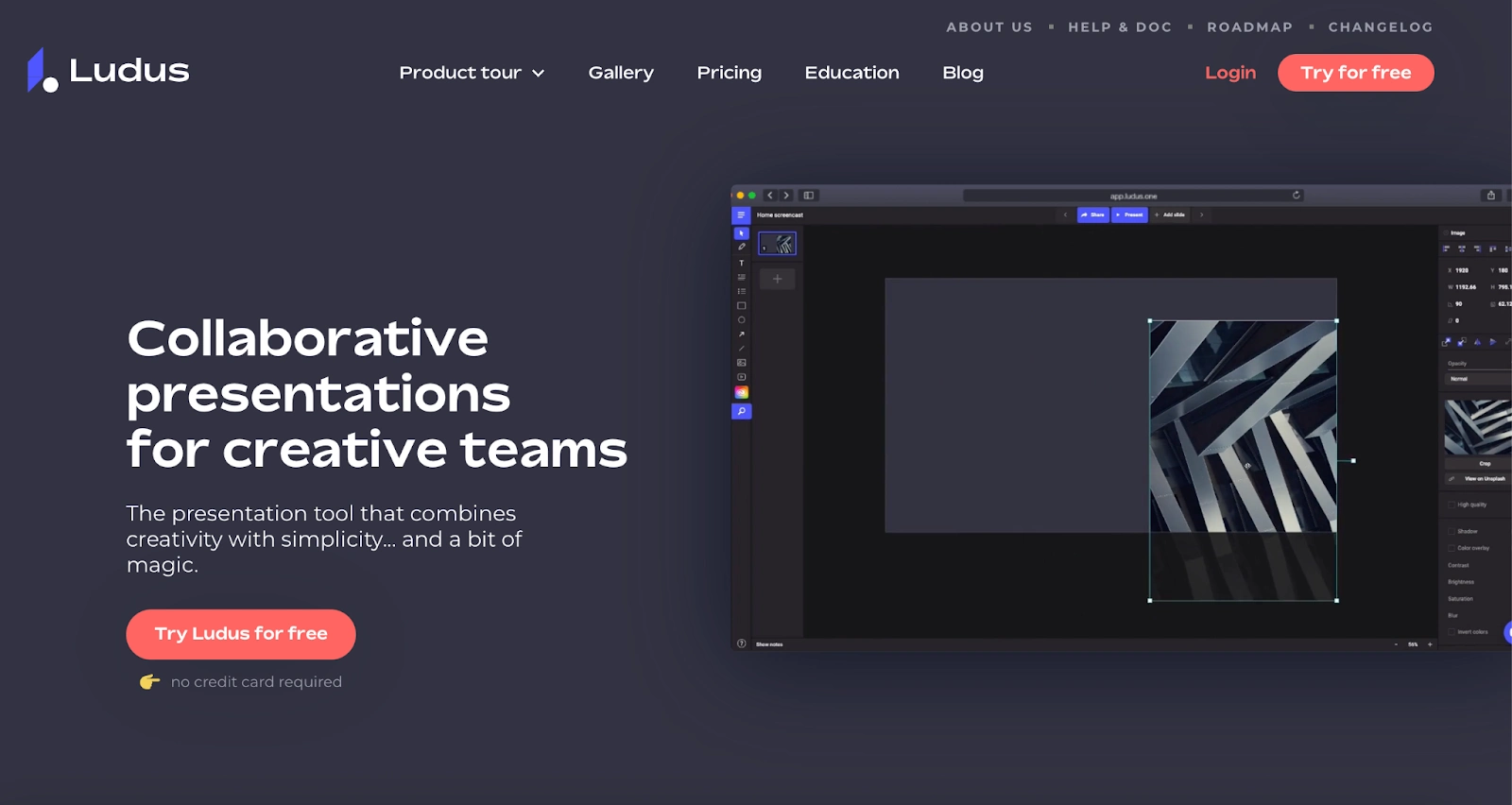Open the Changelog link
The height and width of the screenshot is (805, 1512).
pyautogui.click(x=1381, y=27)
